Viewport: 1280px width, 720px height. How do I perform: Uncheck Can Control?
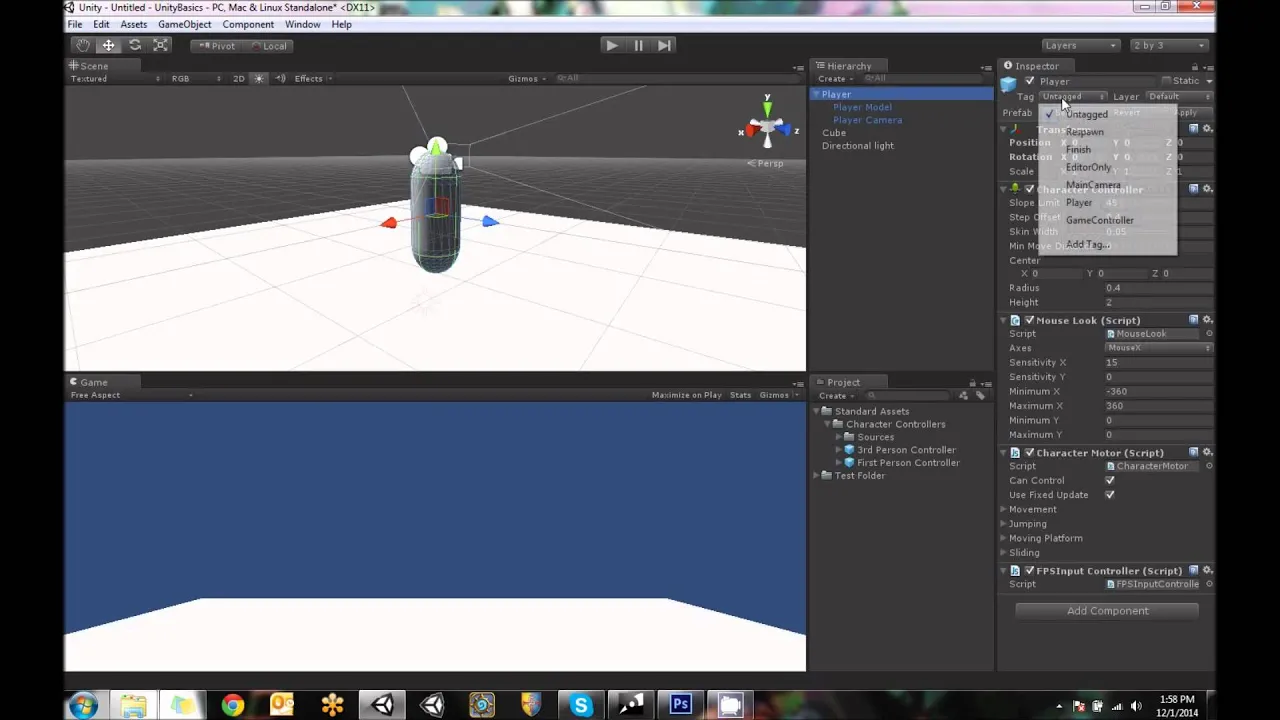click(x=1109, y=480)
